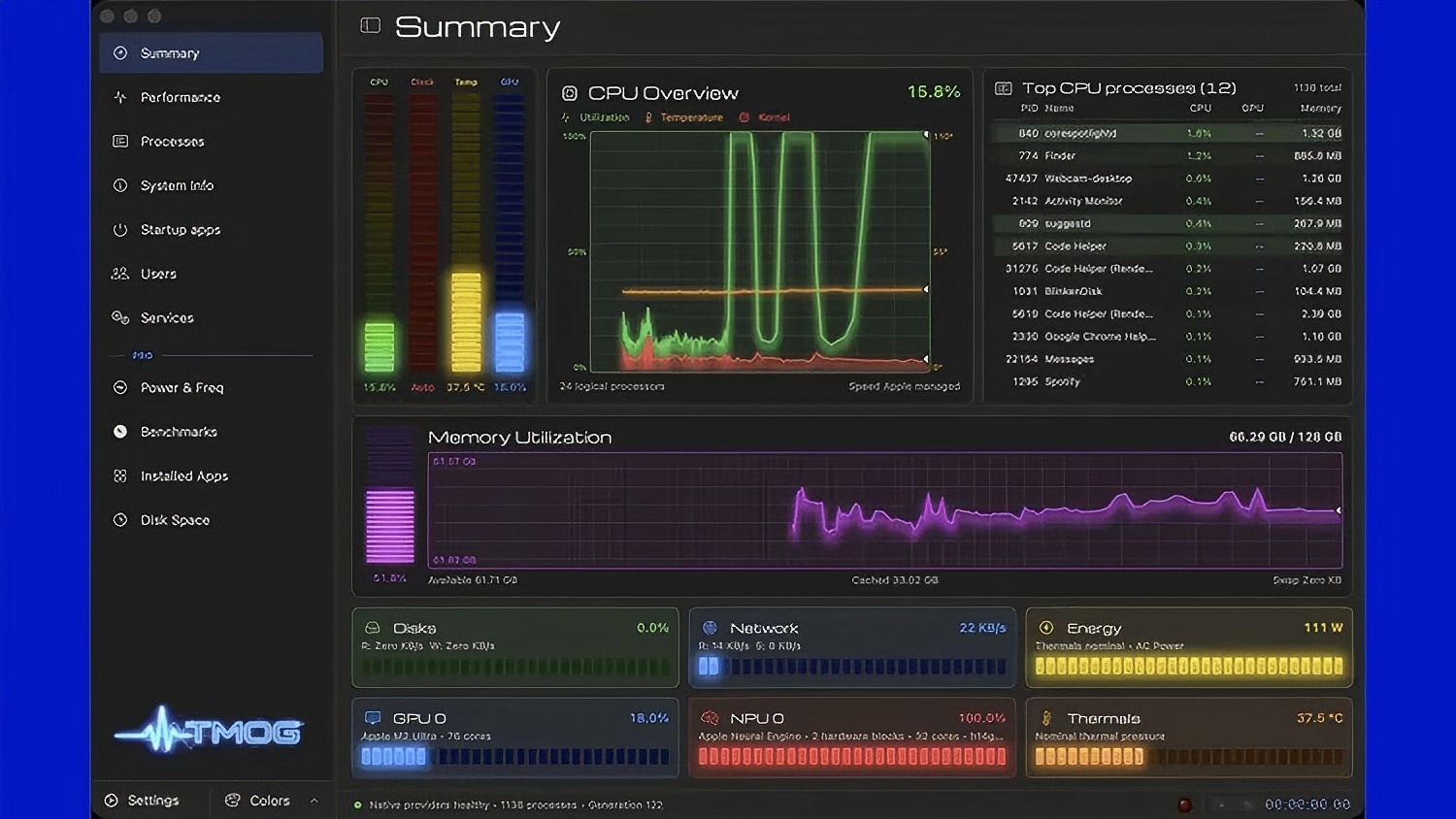The height and width of the screenshot is (819, 1456).
Task: Show Installed Apps list
Action: (x=211, y=476)
